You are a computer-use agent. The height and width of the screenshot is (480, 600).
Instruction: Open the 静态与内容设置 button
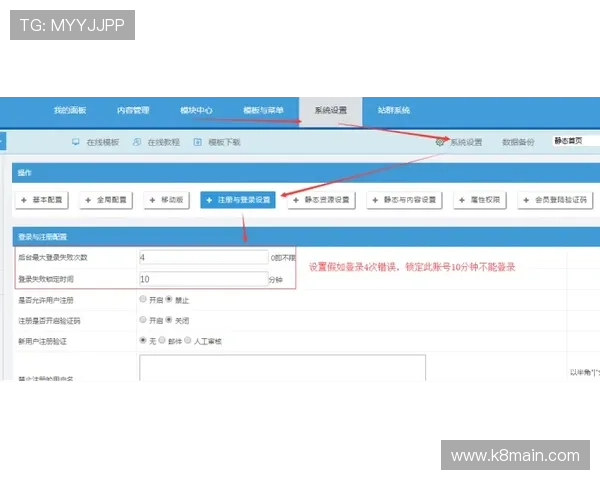[x=404, y=200]
